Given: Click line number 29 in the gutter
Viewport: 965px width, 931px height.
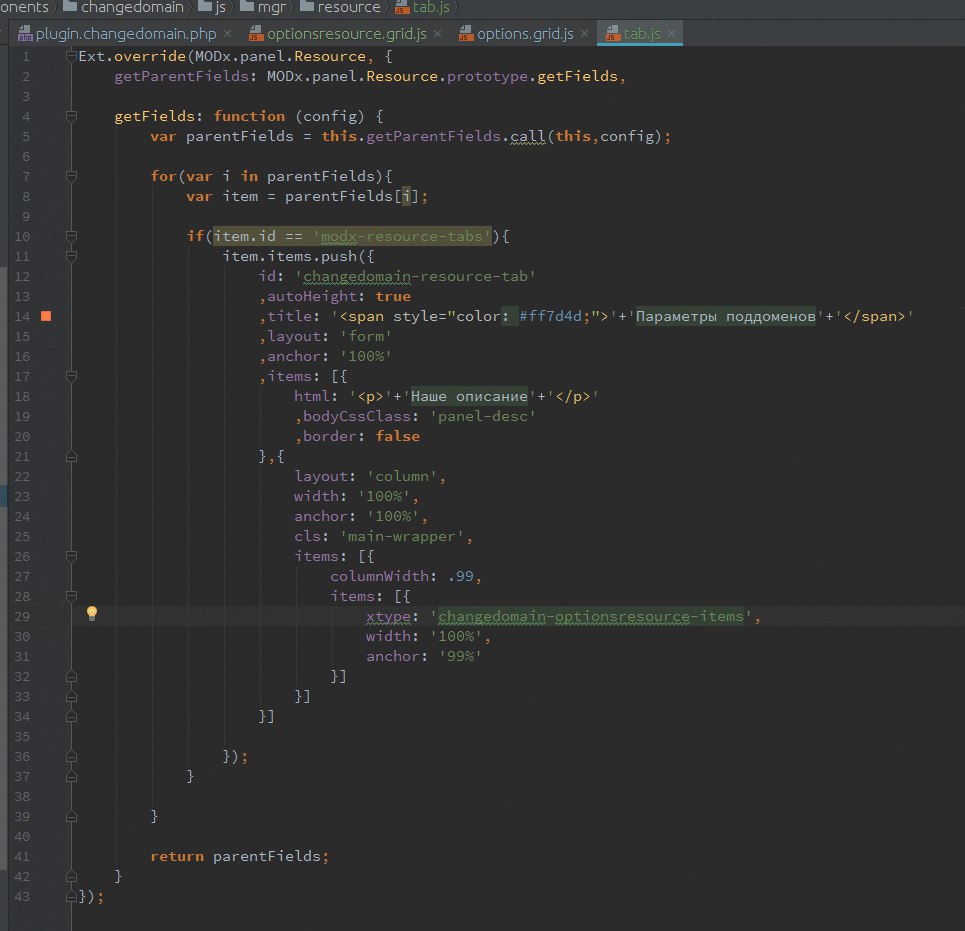Looking at the screenshot, I should click(22, 617).
